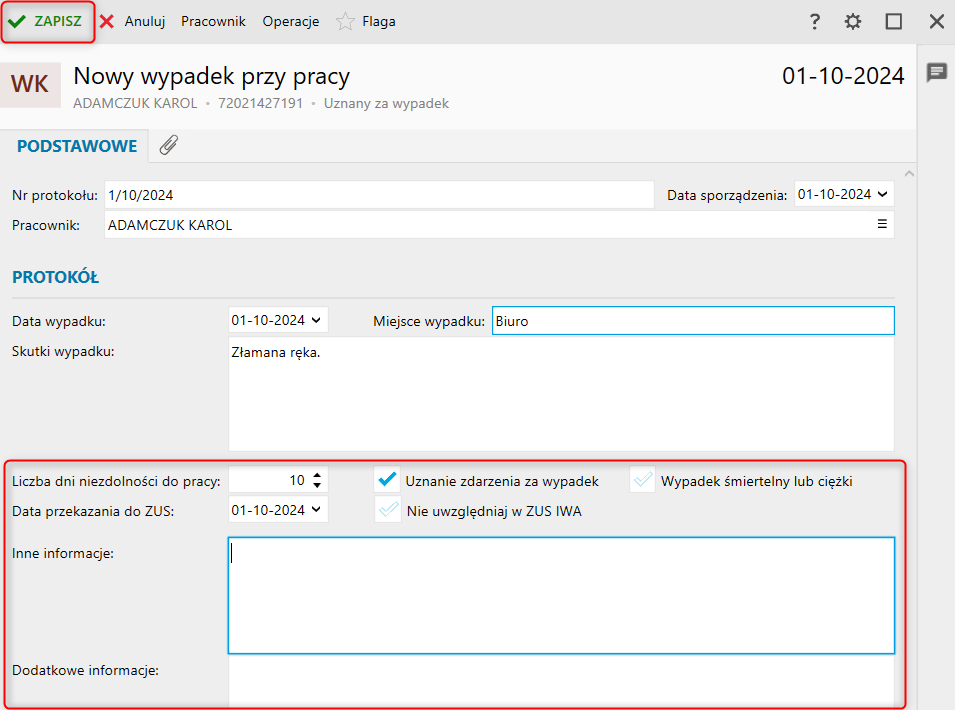This screenshot has height=710, width=955.
Task: Click the WK initials avatar
Action: pos(30,84)
